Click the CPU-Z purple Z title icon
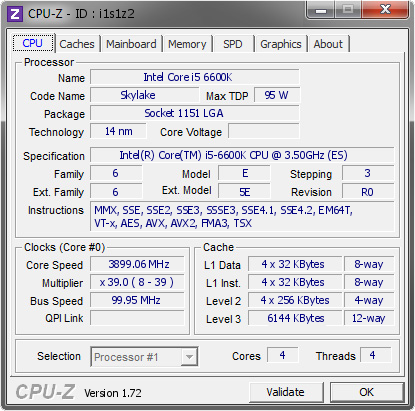Screen dimensions: 415x411 [15, 14]
